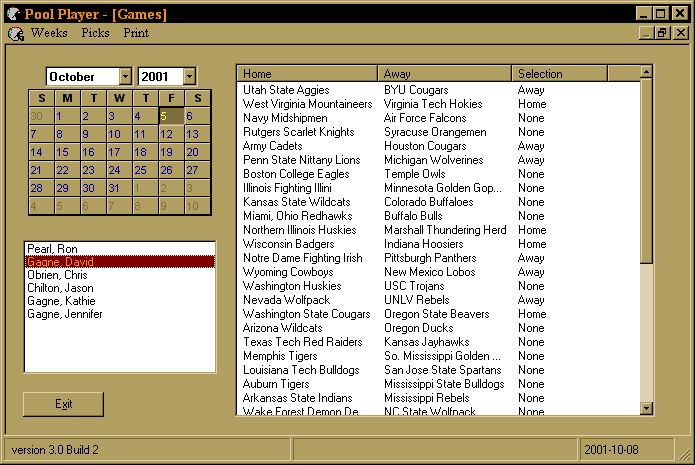Select player Pearl, Ron
The width and height of the screenshot is (695, 465).
click(120, 249)
